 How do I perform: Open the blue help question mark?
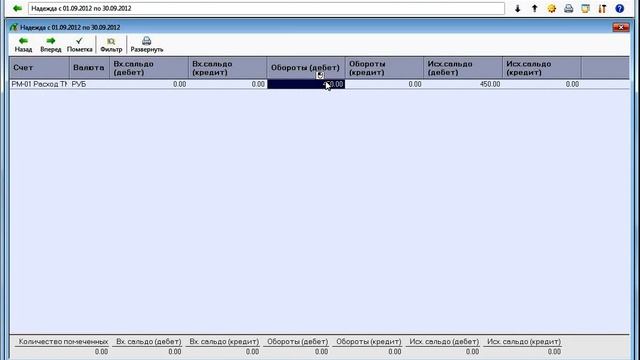pyautogui.click(x=620, y=9)
